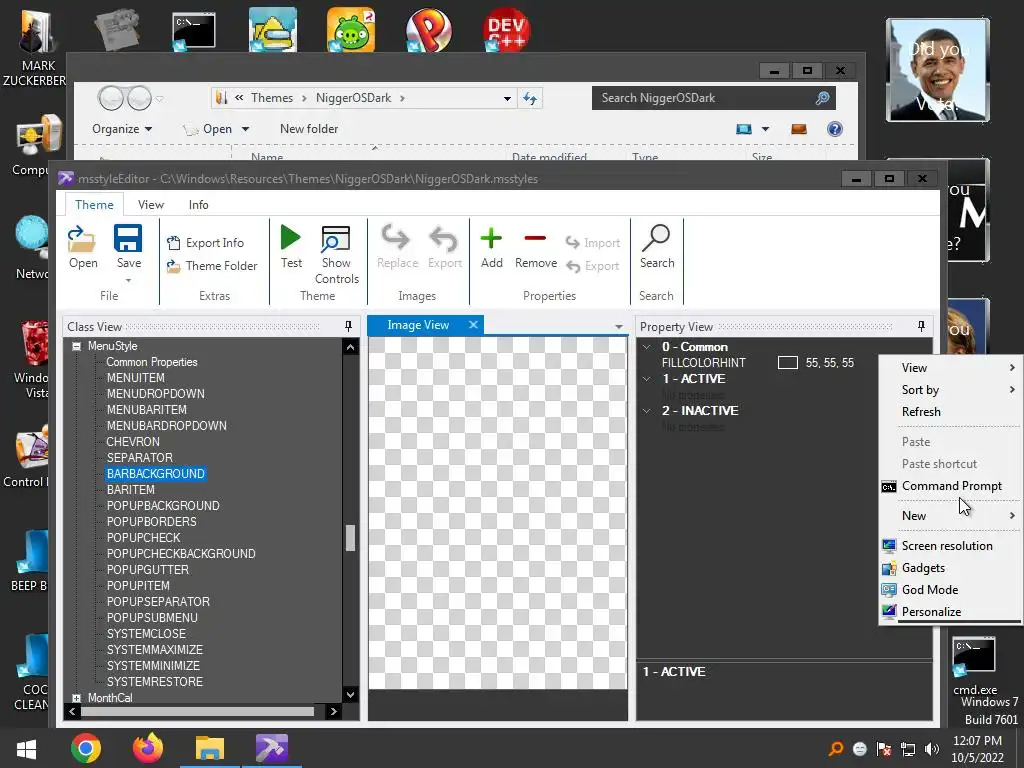
Task: Collapse the 1 - ACTIVE property group
Action: tap(647, 379)
